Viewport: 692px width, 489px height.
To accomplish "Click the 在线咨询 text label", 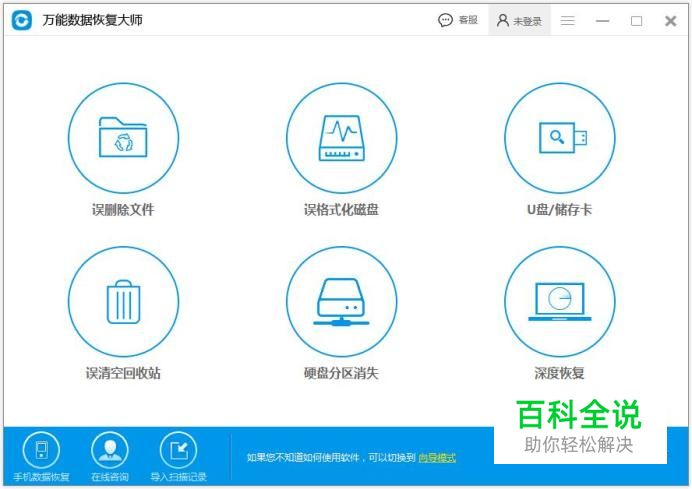I will pyautogui.click(x=110, y=477).
